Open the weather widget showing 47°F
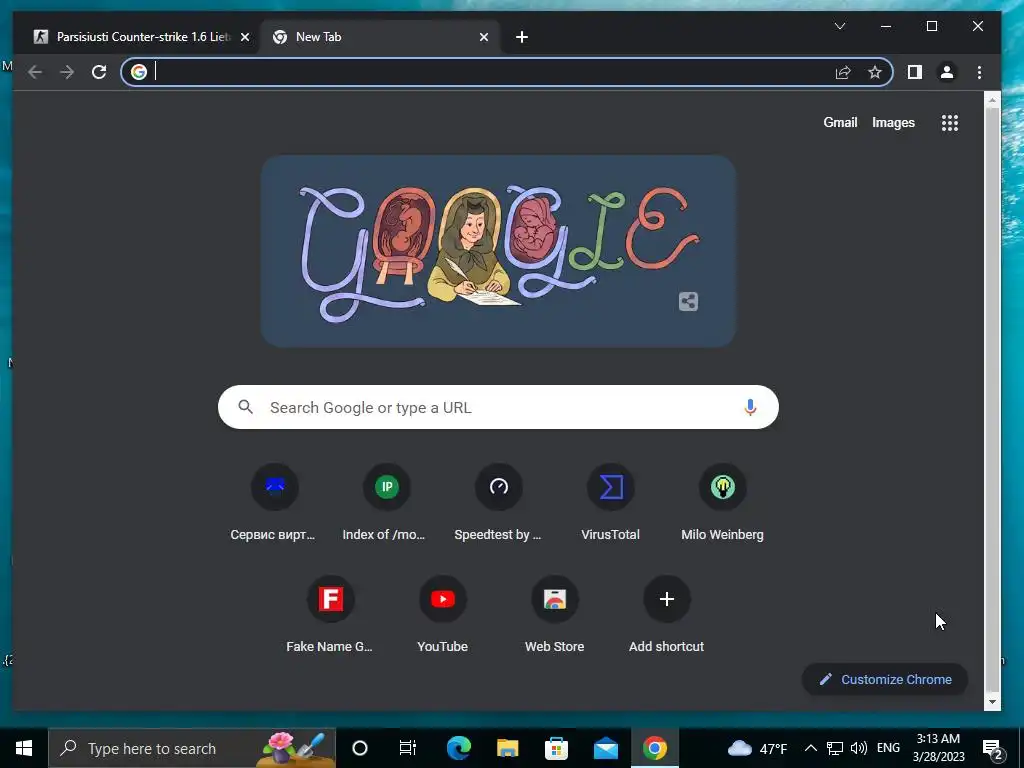 coord(758,748)
